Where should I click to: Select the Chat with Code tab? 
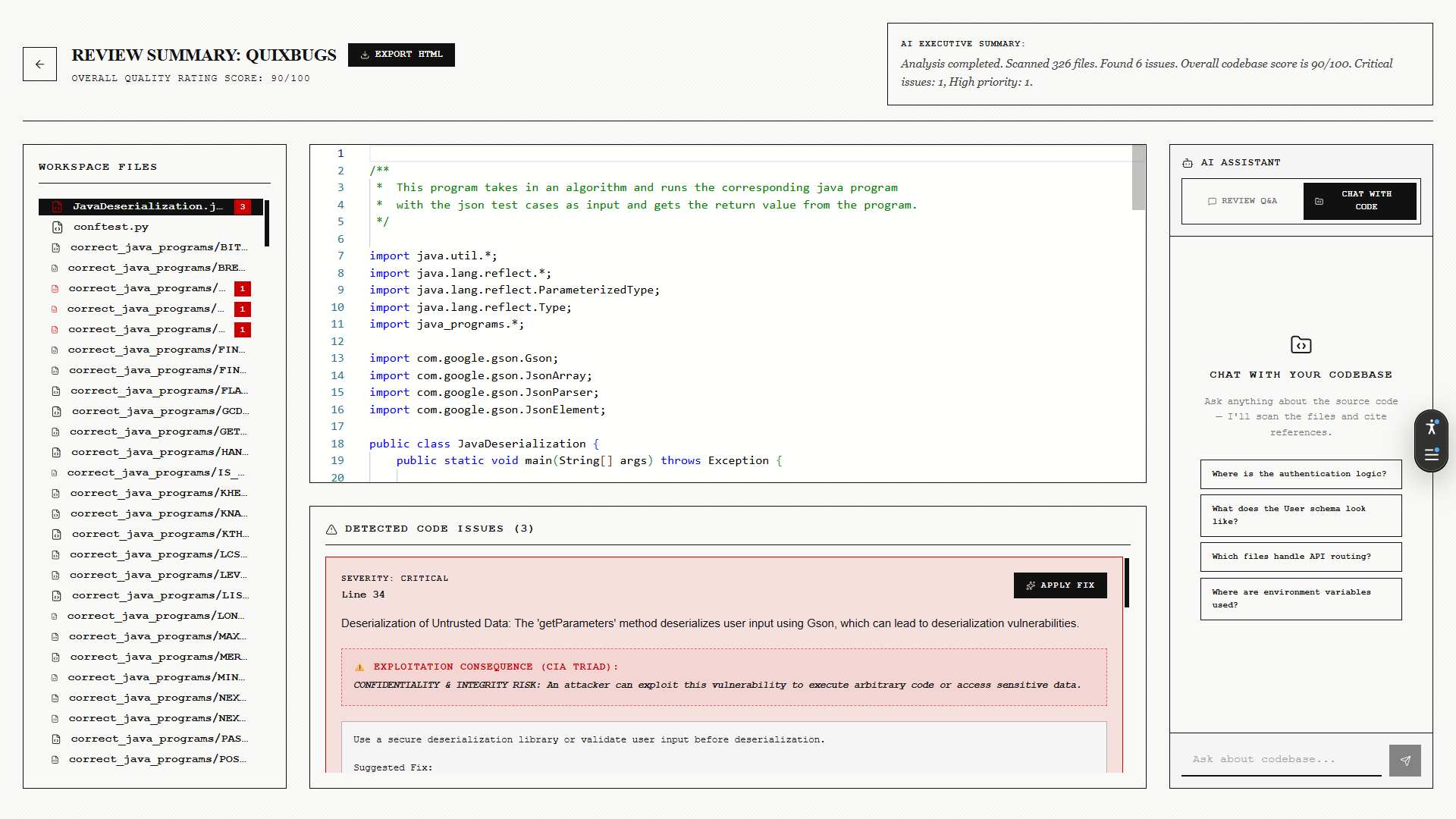pyautogui.click(x=1360, y=201)
